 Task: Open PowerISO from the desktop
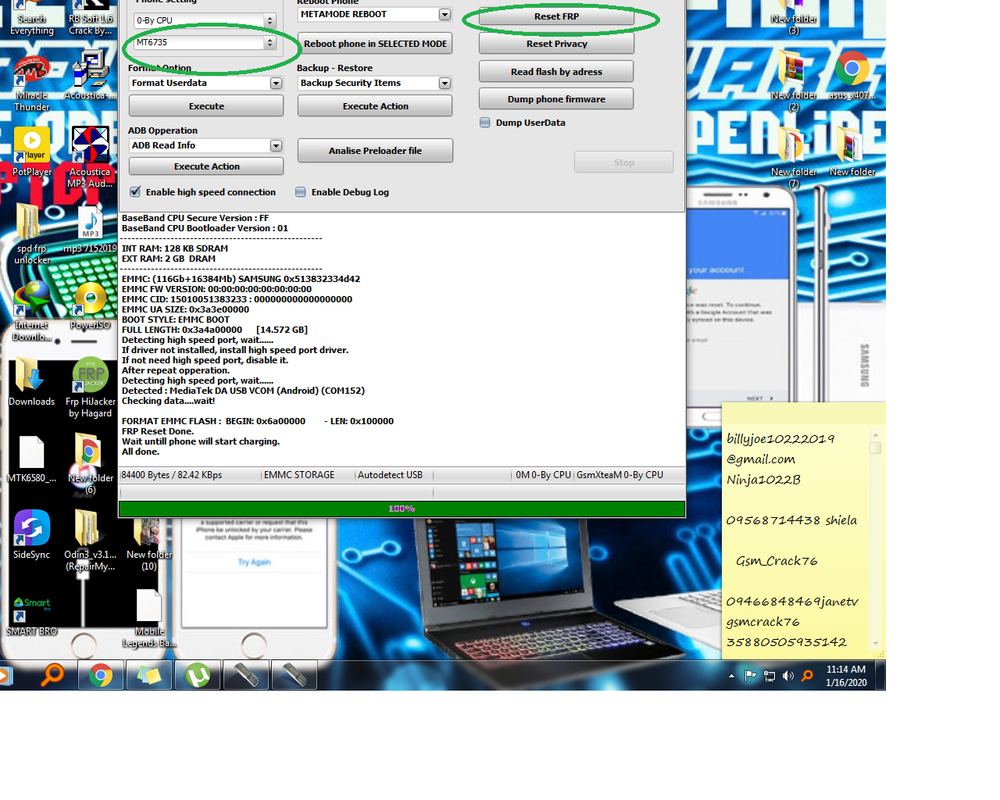tap(90, 305)
